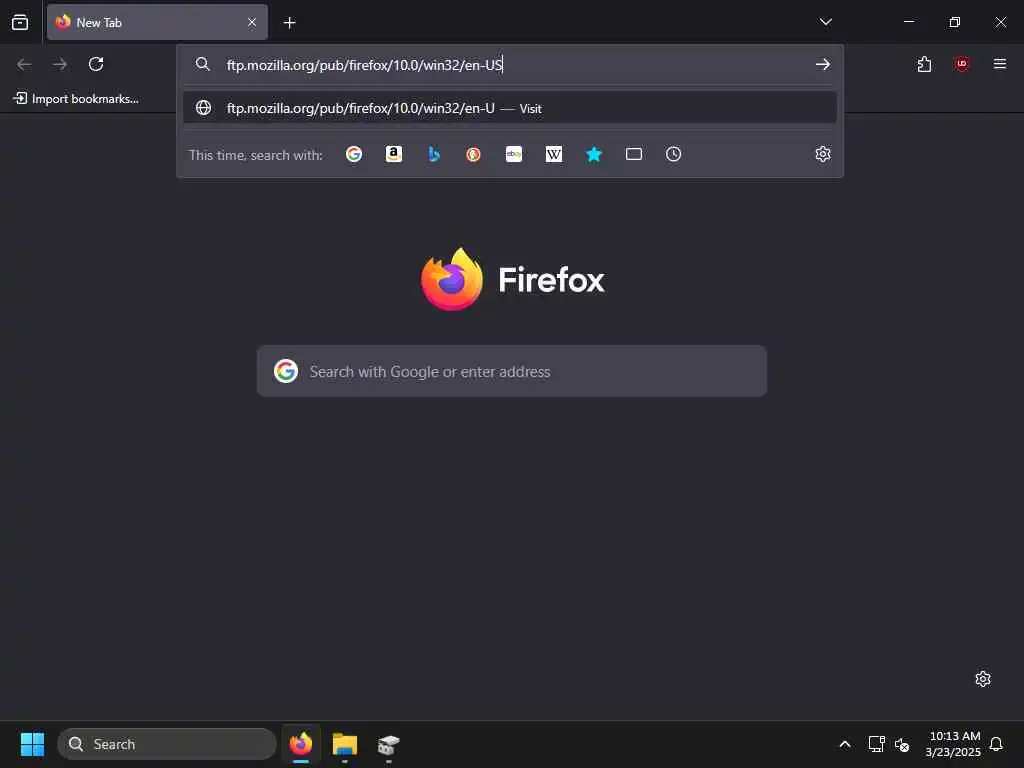Select the New Tab tab
This screenshot has height=768, width=1024.
click(x=157, y=22)
